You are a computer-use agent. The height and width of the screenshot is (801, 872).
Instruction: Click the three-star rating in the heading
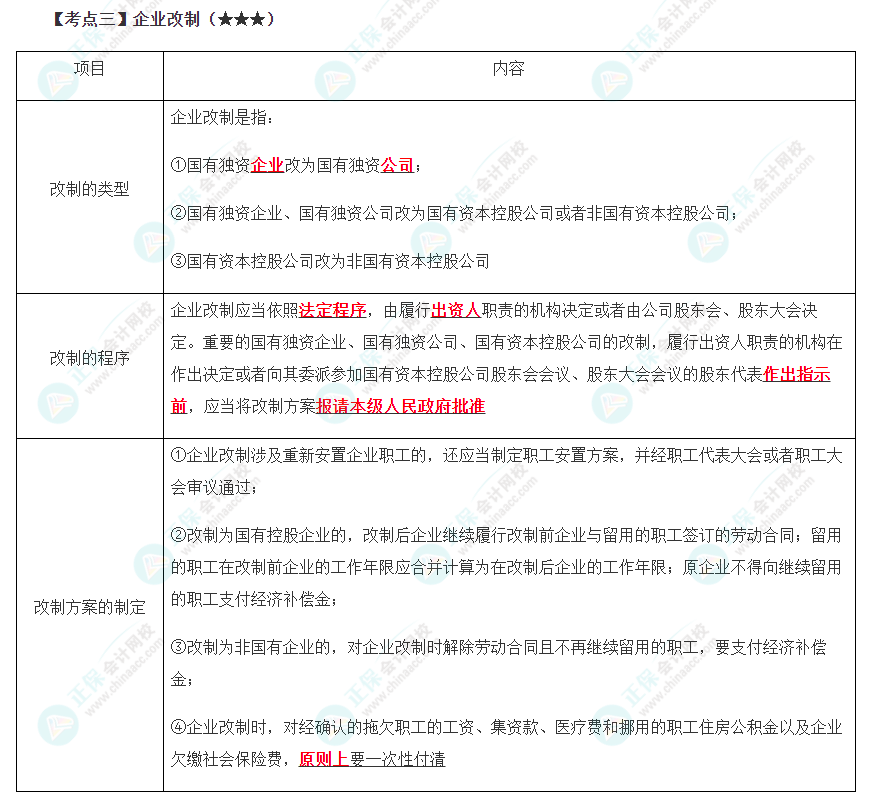pyautogui.click(x=241, y=19)
